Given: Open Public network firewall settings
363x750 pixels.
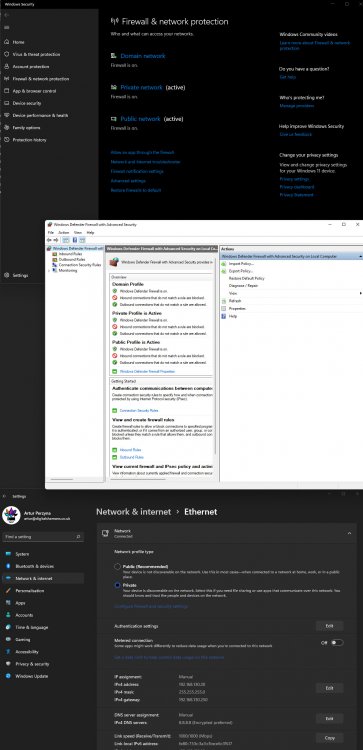Looking at the screenshot, I should pyautogui.click(x=140, y=119).
